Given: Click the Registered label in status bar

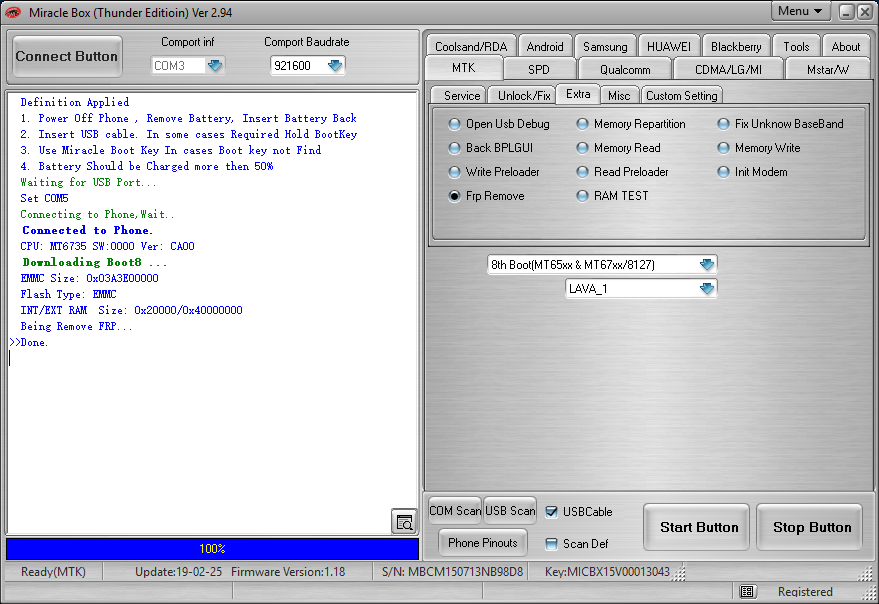Looking at the screenshot, I should [x=805, y=592].
